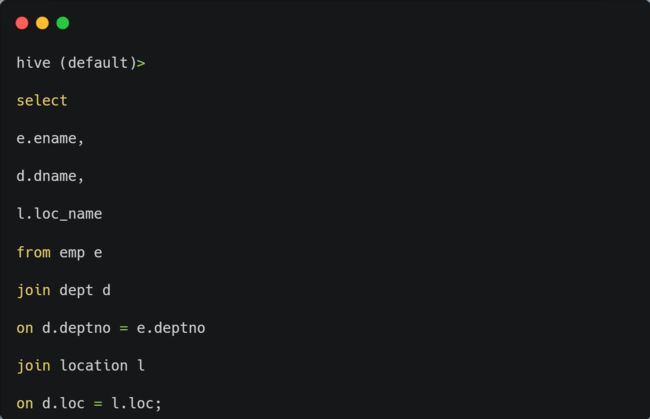Click the location l table reference

(x=102, y=366)
